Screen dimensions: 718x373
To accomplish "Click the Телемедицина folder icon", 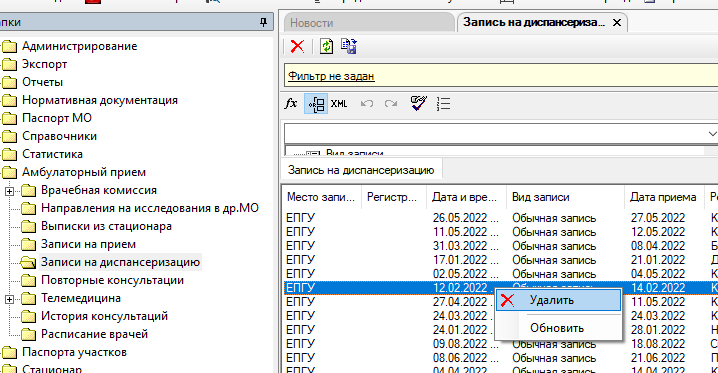I will [28, 298].
